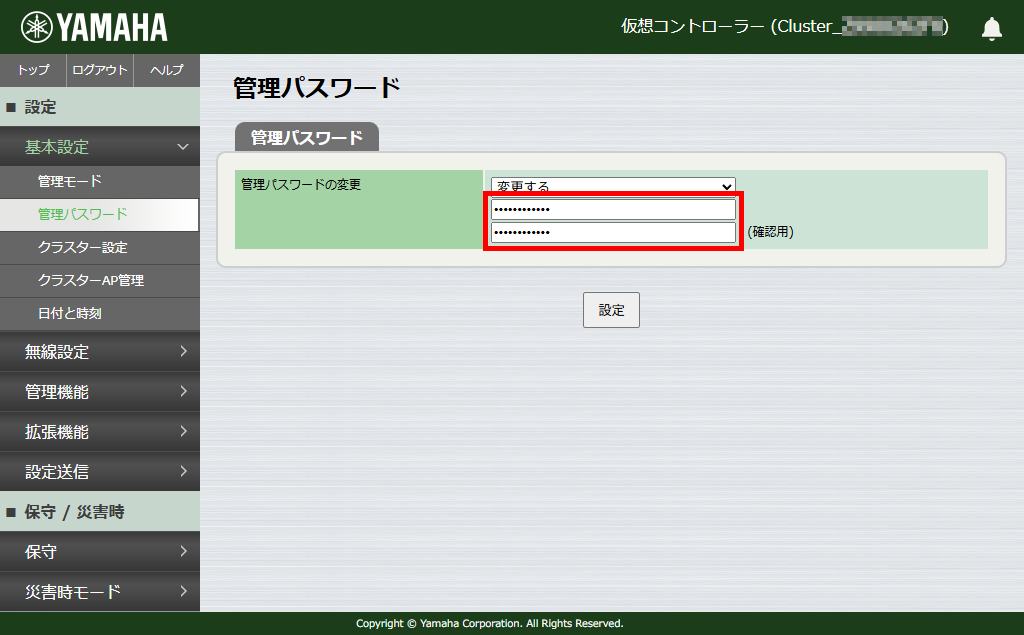Collapse the 基本設定 section chevron

coord(183,147)
